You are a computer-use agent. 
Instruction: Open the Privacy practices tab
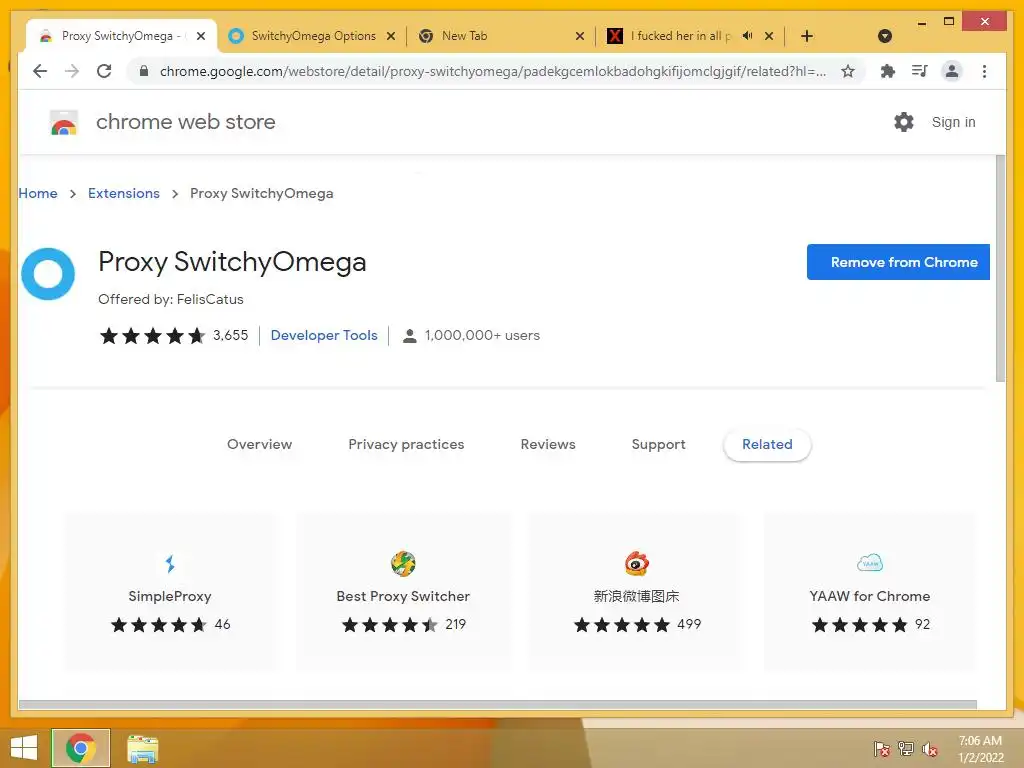tap(406, 444)
